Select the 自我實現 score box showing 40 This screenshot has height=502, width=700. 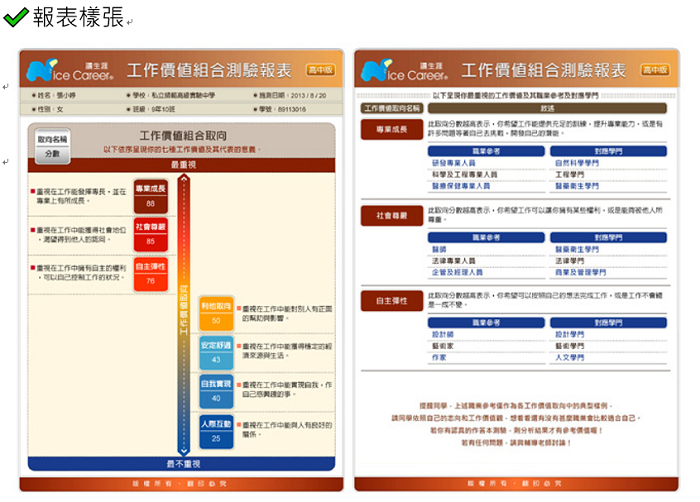tap(216, 391)
